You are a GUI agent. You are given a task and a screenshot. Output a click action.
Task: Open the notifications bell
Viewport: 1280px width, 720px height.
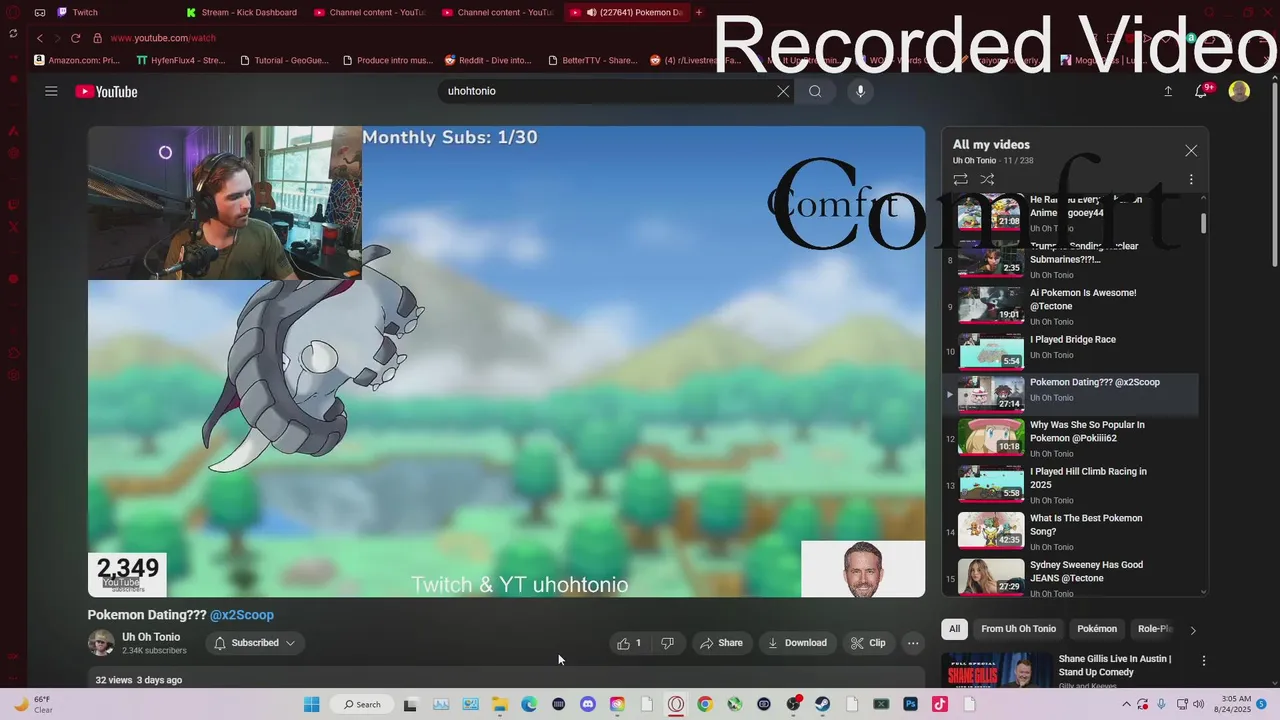coord(1203,90)
